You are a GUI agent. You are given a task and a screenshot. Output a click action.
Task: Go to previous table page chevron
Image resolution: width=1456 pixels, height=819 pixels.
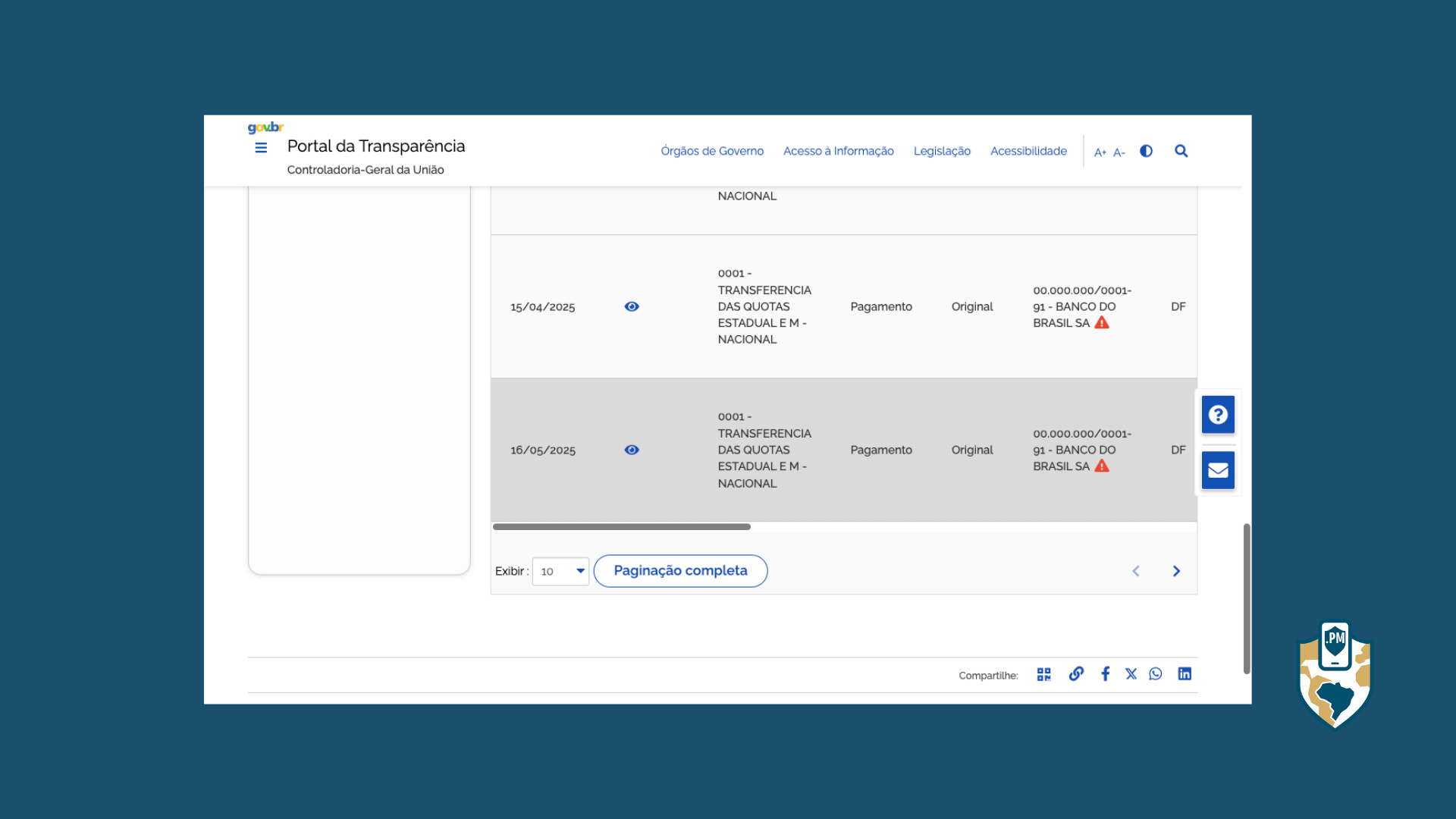[x=1136, y=571]
